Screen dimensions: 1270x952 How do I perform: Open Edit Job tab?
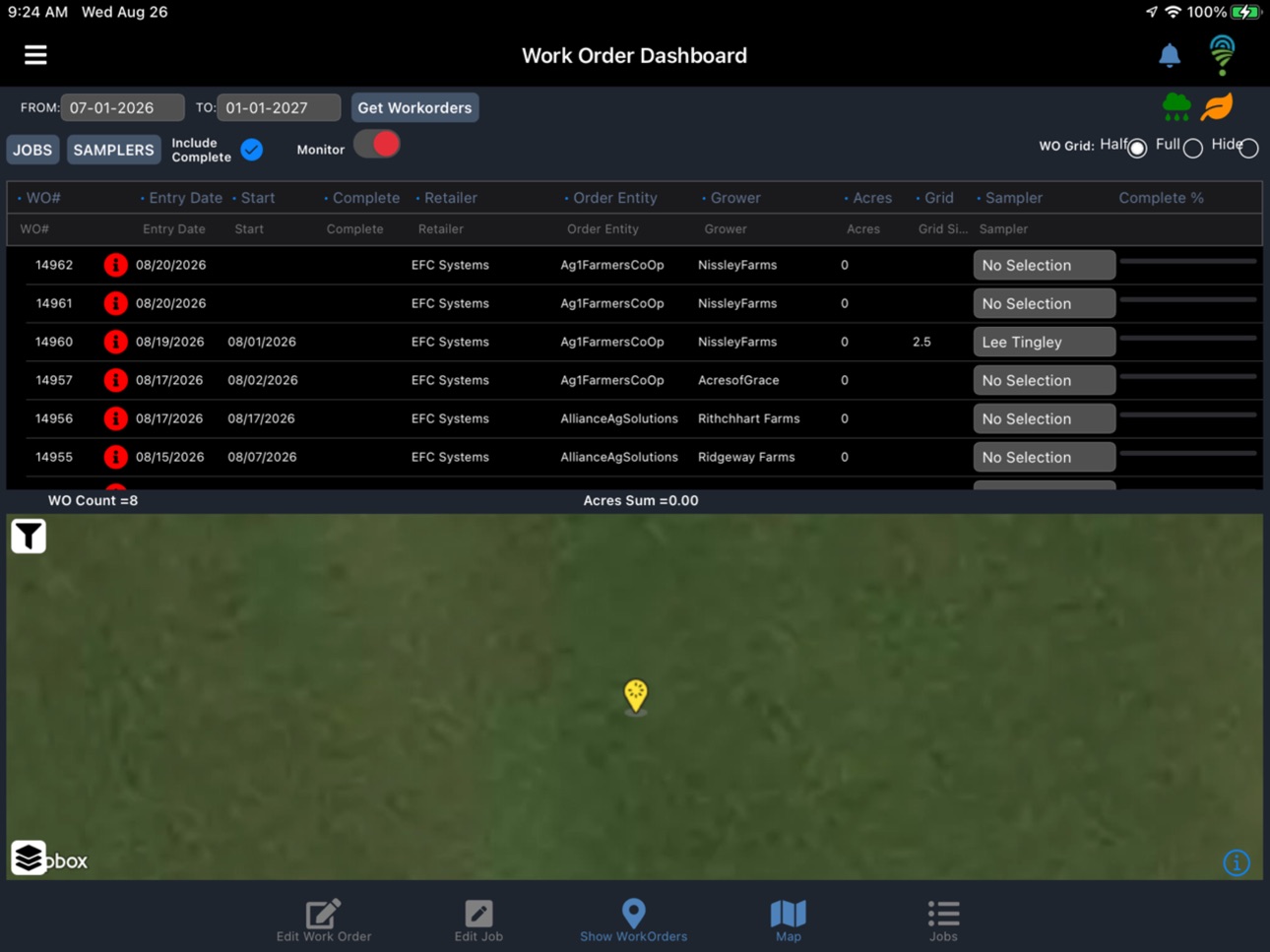(x=478, y=920)
